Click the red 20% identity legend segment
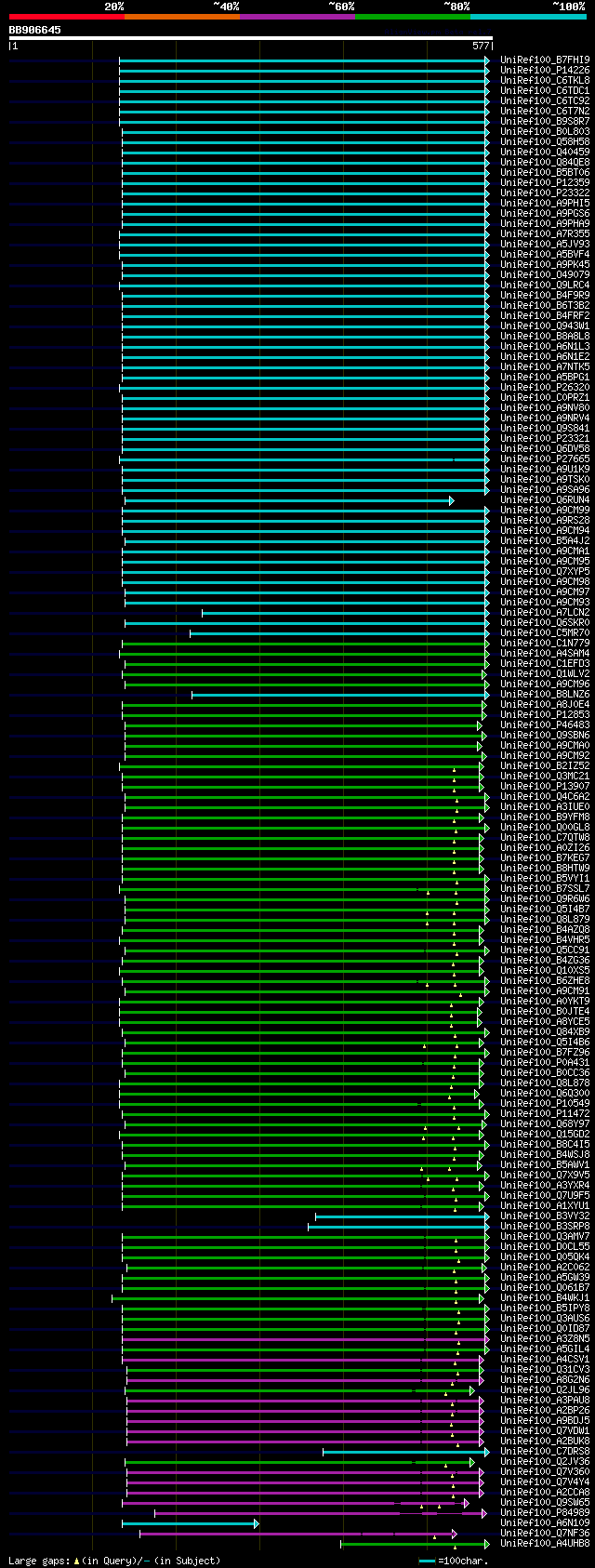Image resolution: width=595 pixels, height=1568 pixels. pyautogui.click(x=67, y=17)
